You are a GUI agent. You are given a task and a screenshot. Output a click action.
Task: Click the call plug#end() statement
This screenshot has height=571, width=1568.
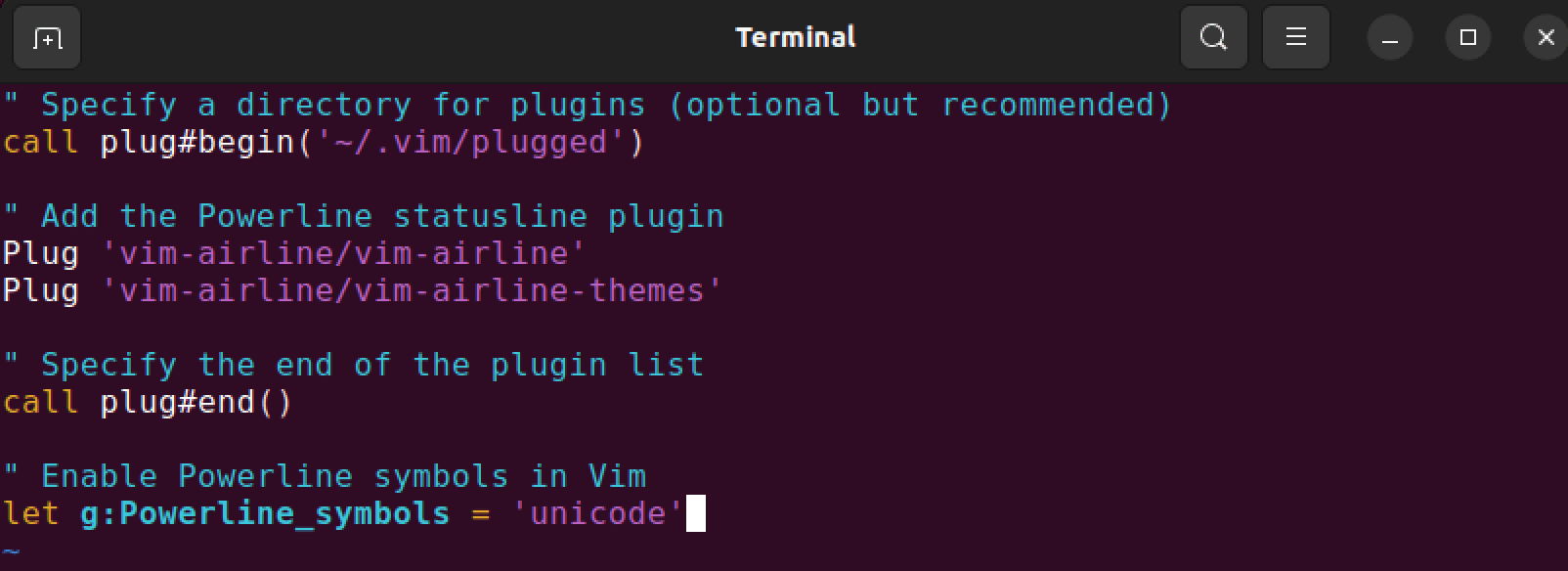pyautogui.click(x=147, y=401)
